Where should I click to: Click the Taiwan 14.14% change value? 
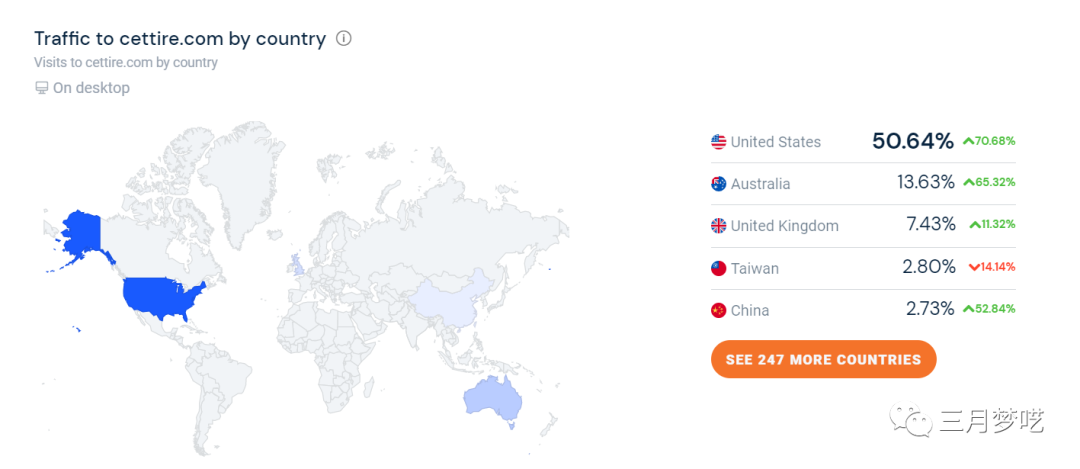[999, 267]
